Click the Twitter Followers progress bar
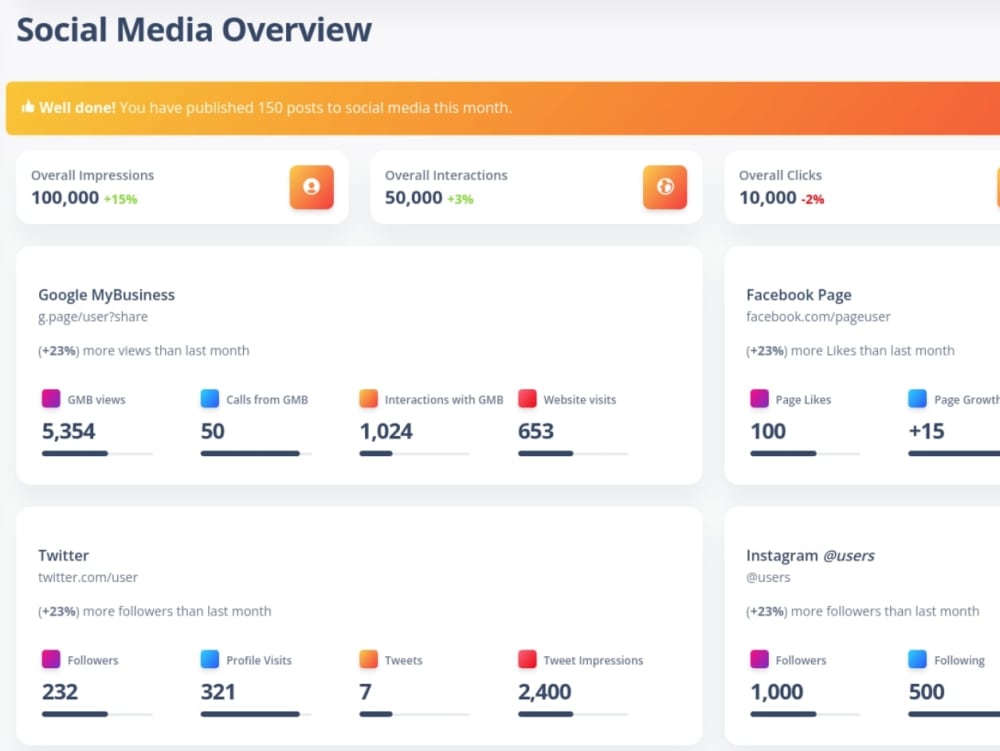This screenshot has width=1000, height=751. coord(97,715)
